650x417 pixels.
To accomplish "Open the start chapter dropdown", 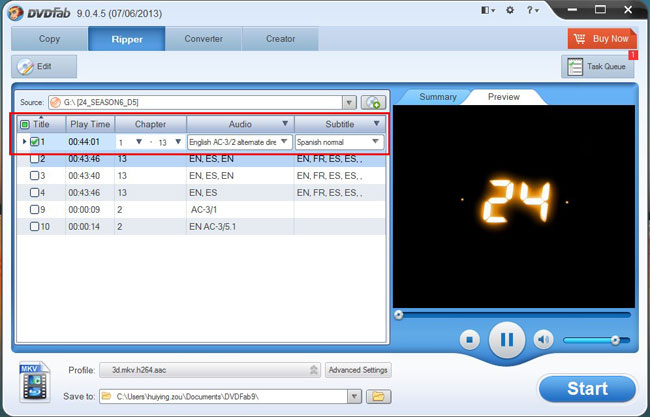I will pos(139,142).
